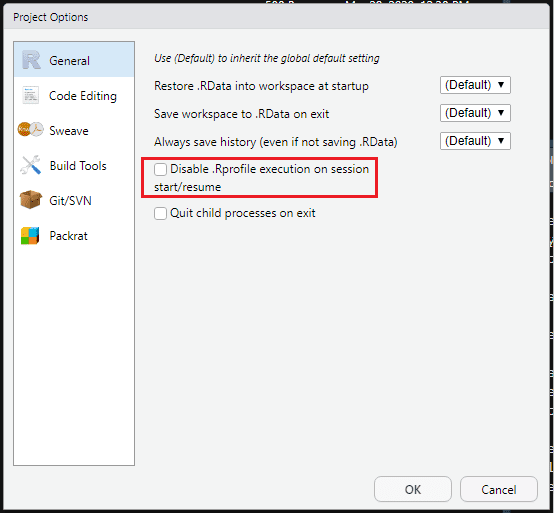Open the Sweave options section
The image size is (554, 513).
point(69,131)
